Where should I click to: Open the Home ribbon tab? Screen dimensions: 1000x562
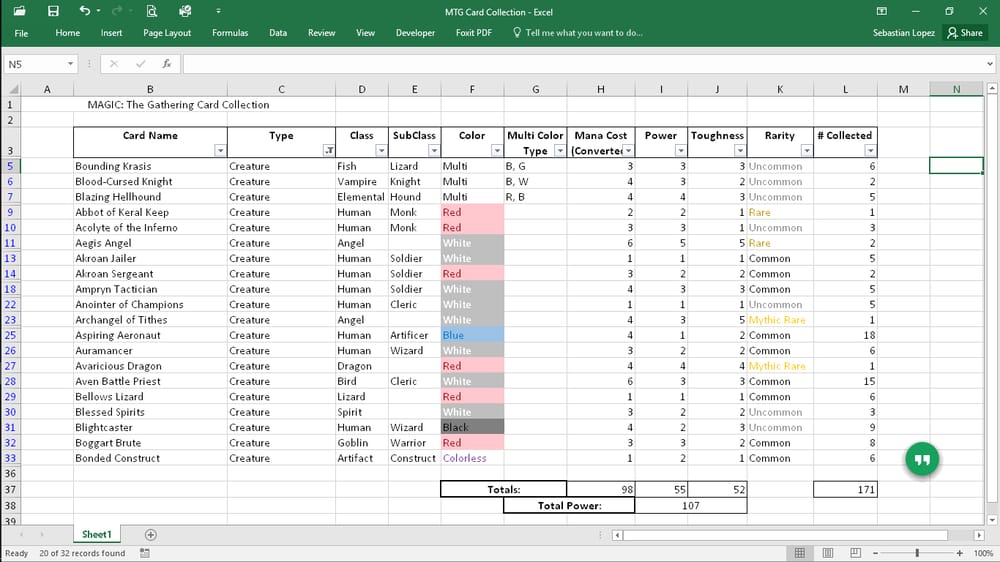point(68,33)
